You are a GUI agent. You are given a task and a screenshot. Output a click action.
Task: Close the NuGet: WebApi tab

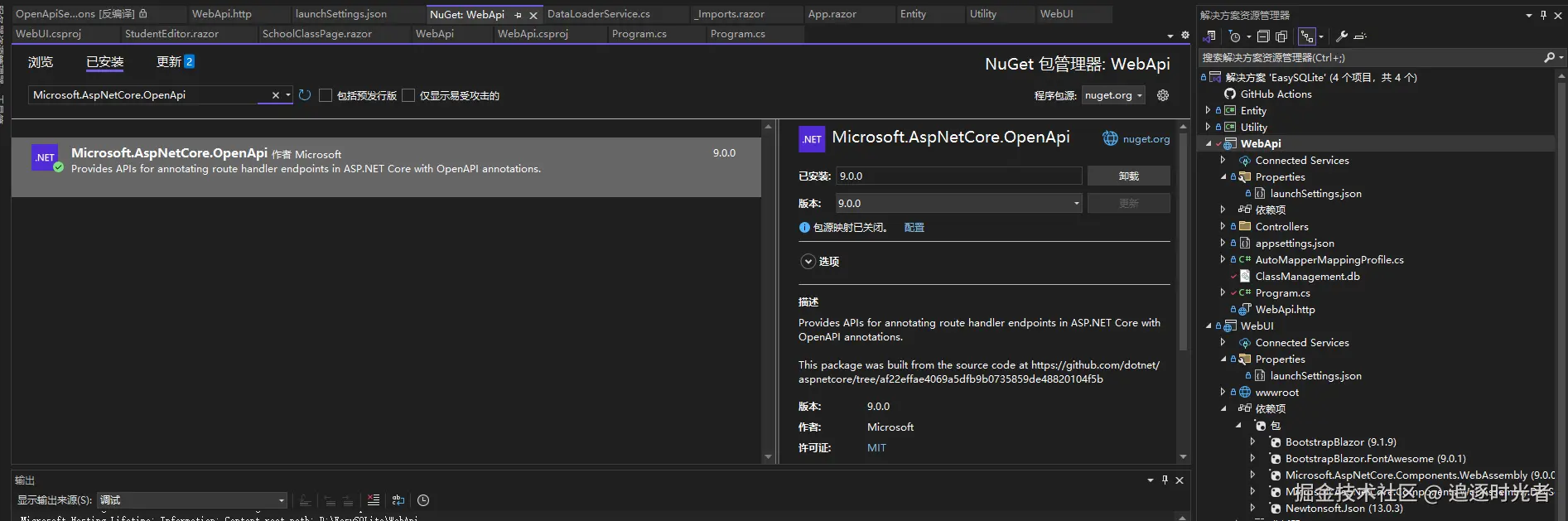533,15
